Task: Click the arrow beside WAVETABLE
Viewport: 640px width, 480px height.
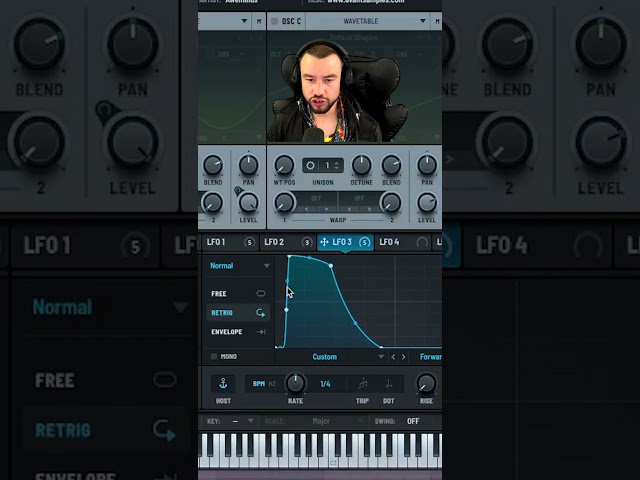Action: pos(422,21)
